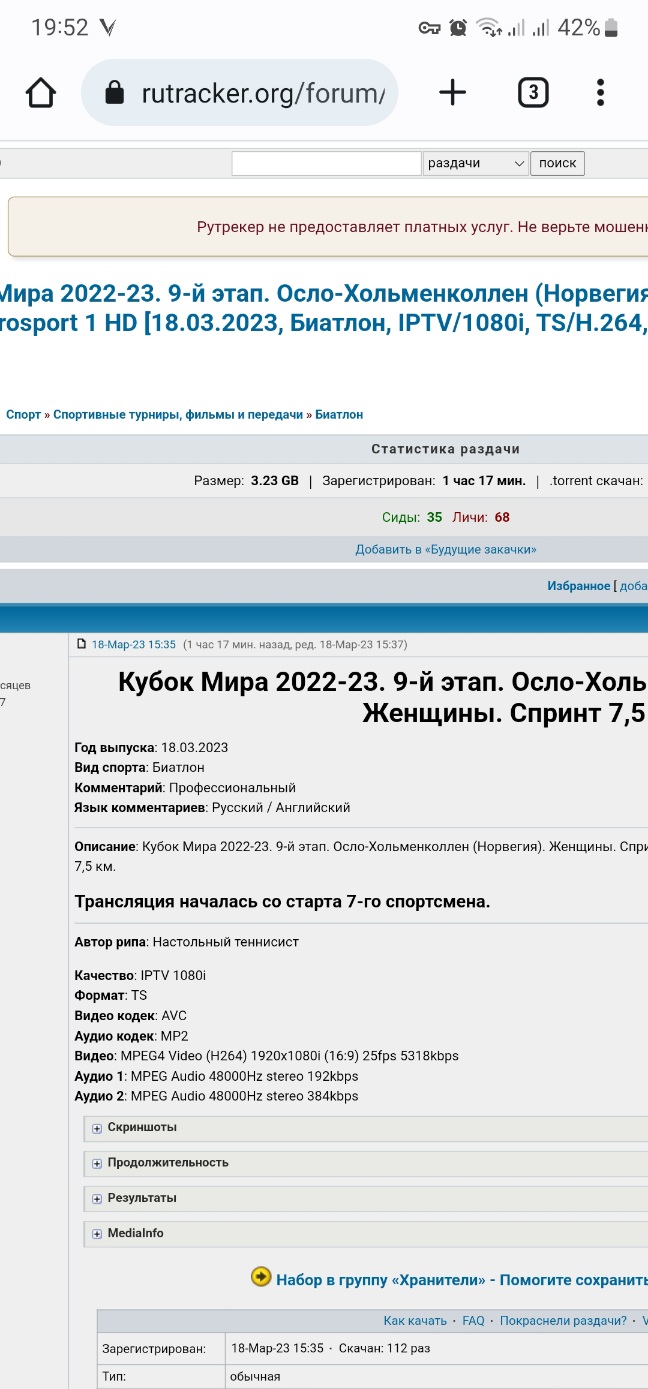This screenshot has width=648, height=1389.
Task: Tap the browser home icon
Action: pos(40,93)
